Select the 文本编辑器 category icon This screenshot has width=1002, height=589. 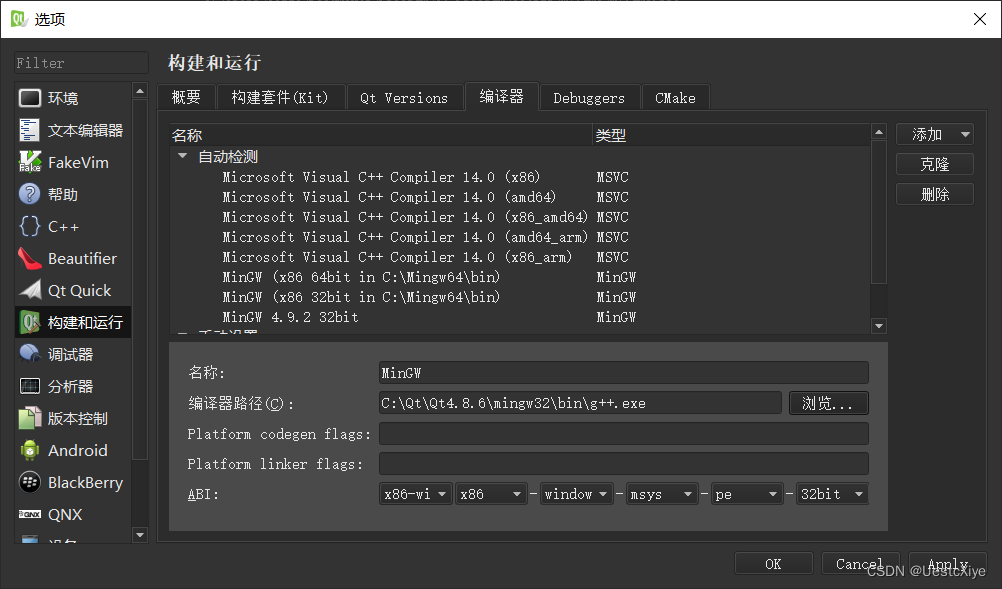click(x=29, y=130)
